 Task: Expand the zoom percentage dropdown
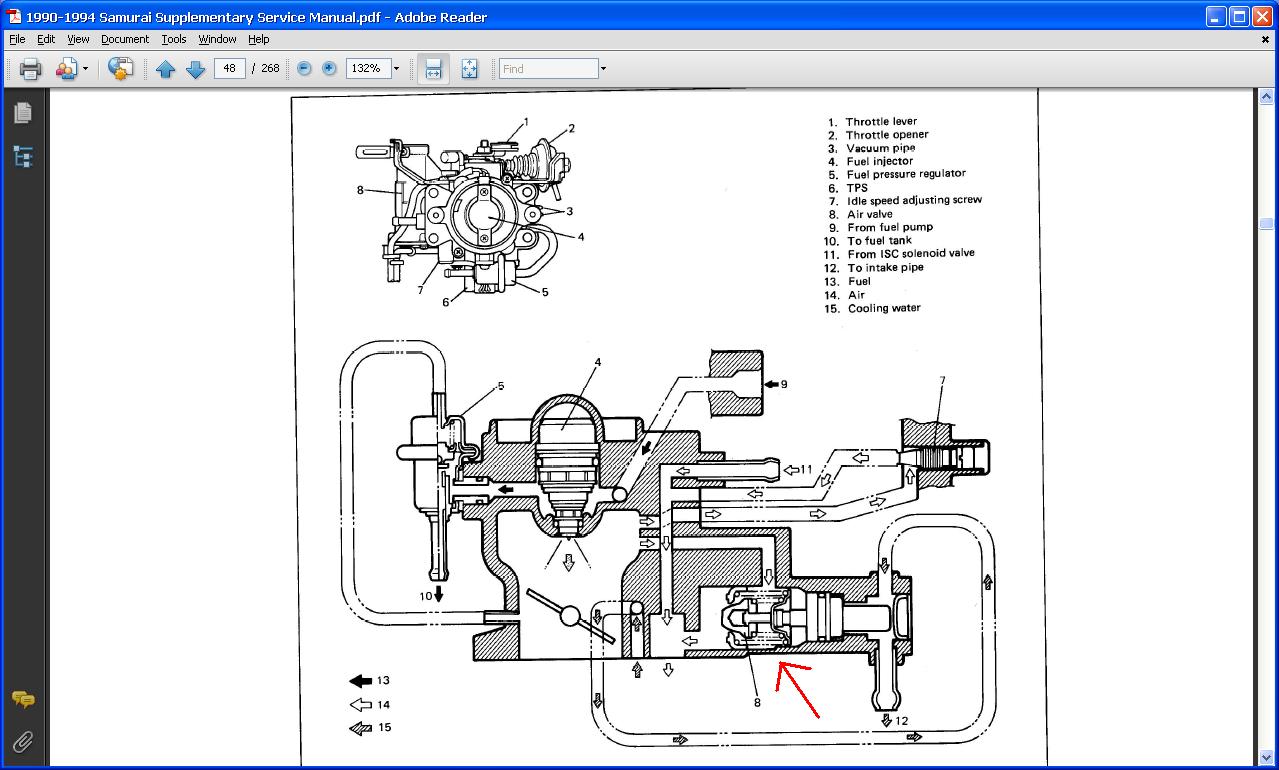point(396,69)
